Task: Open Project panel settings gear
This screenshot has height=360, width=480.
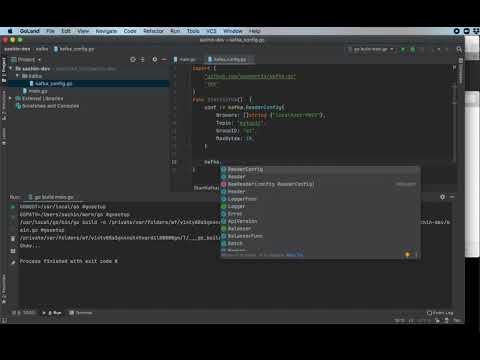Action: pos(155,60)
